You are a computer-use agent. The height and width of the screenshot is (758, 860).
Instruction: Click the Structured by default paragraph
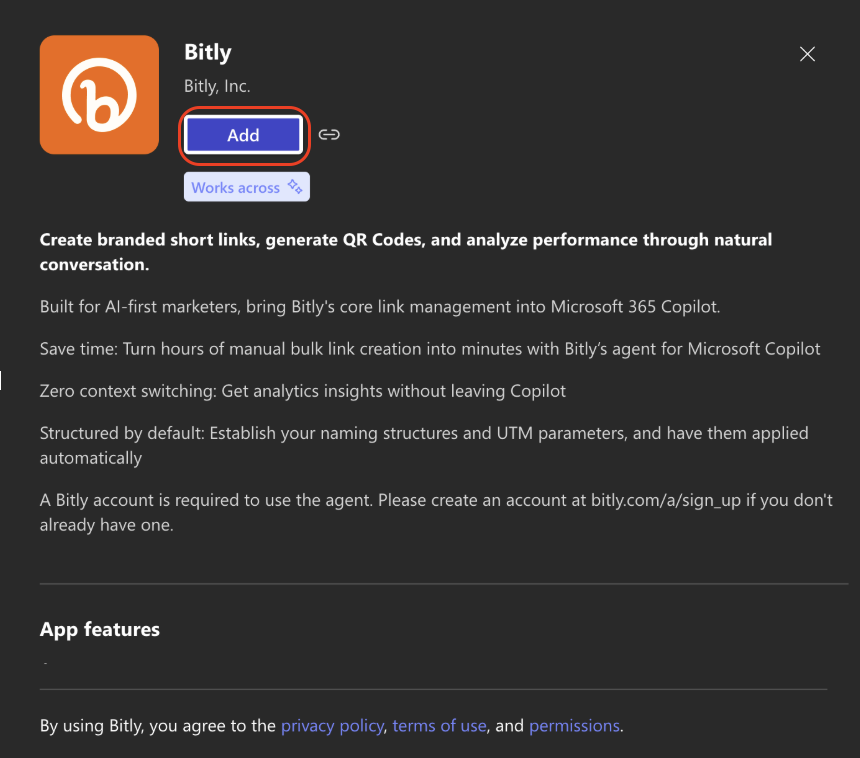click(424, 445)
